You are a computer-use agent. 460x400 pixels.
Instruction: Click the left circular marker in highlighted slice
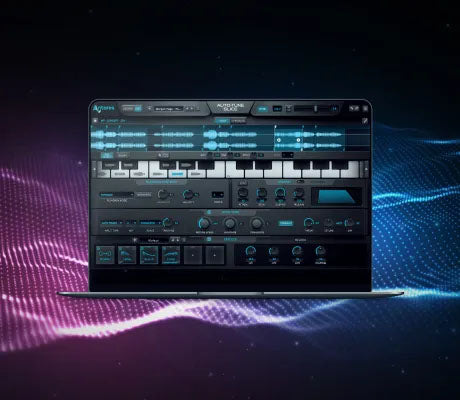coord(279,140)
